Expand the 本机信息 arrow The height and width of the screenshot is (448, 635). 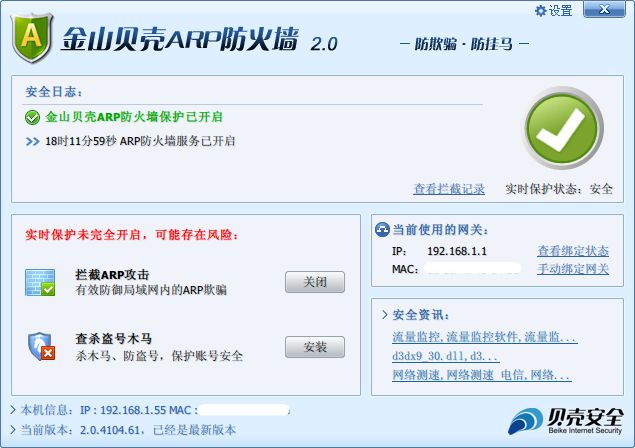point(13,410)
